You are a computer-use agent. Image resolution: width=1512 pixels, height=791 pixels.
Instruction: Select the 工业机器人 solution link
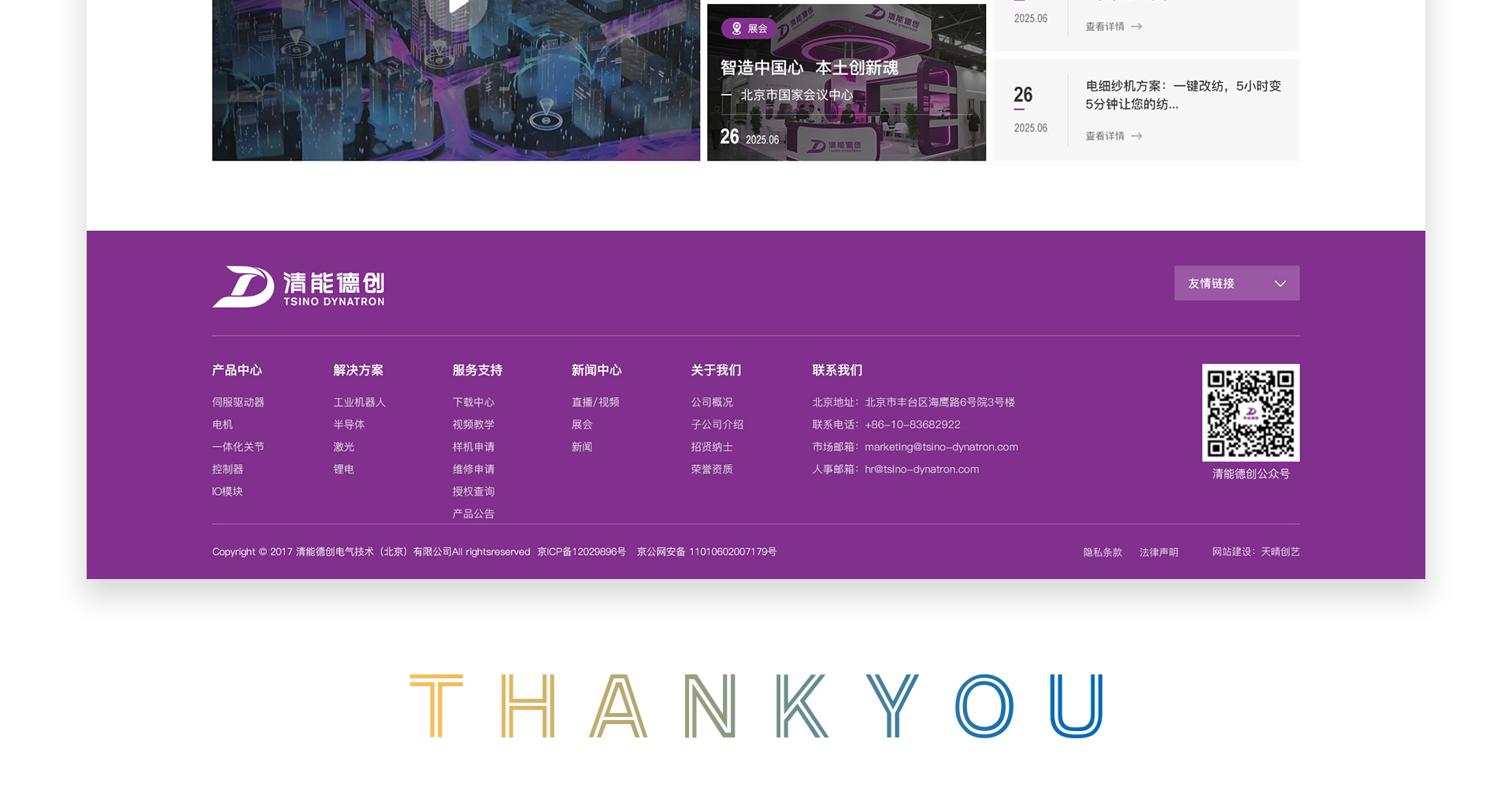(x=359, y=403)
